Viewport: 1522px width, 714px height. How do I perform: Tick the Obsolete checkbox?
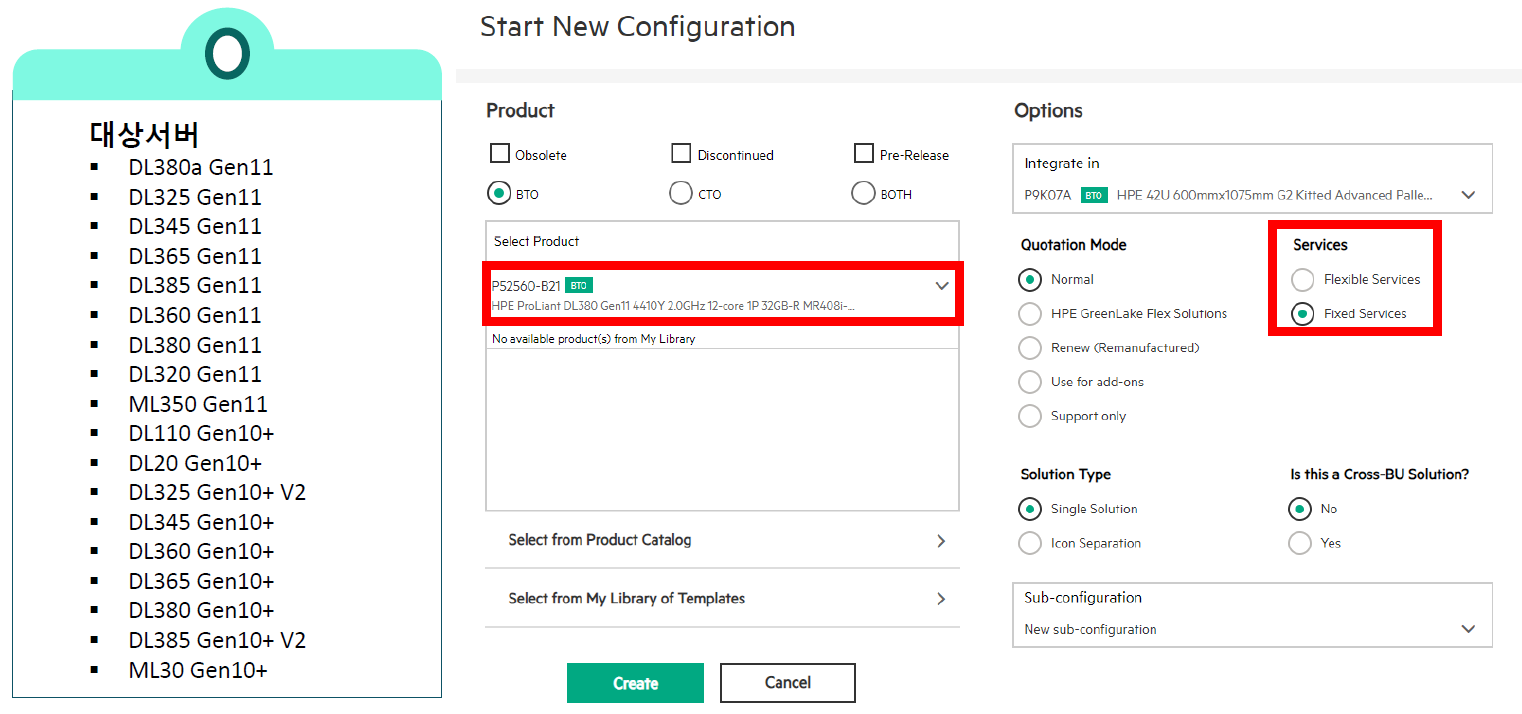tap(500, 154)
